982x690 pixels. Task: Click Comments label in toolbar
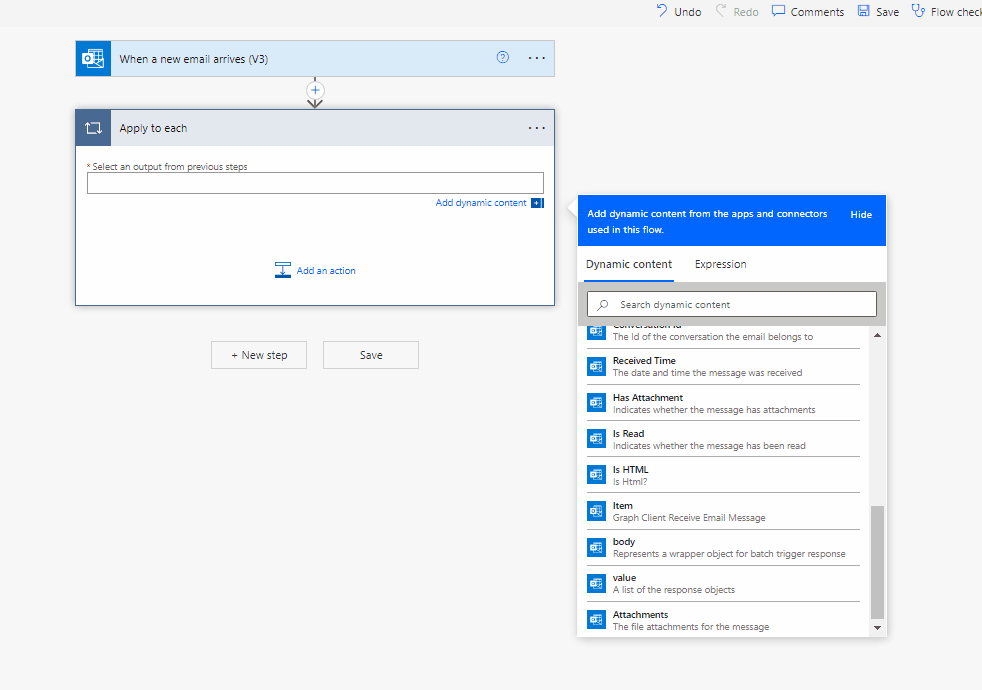click(817, 12)
